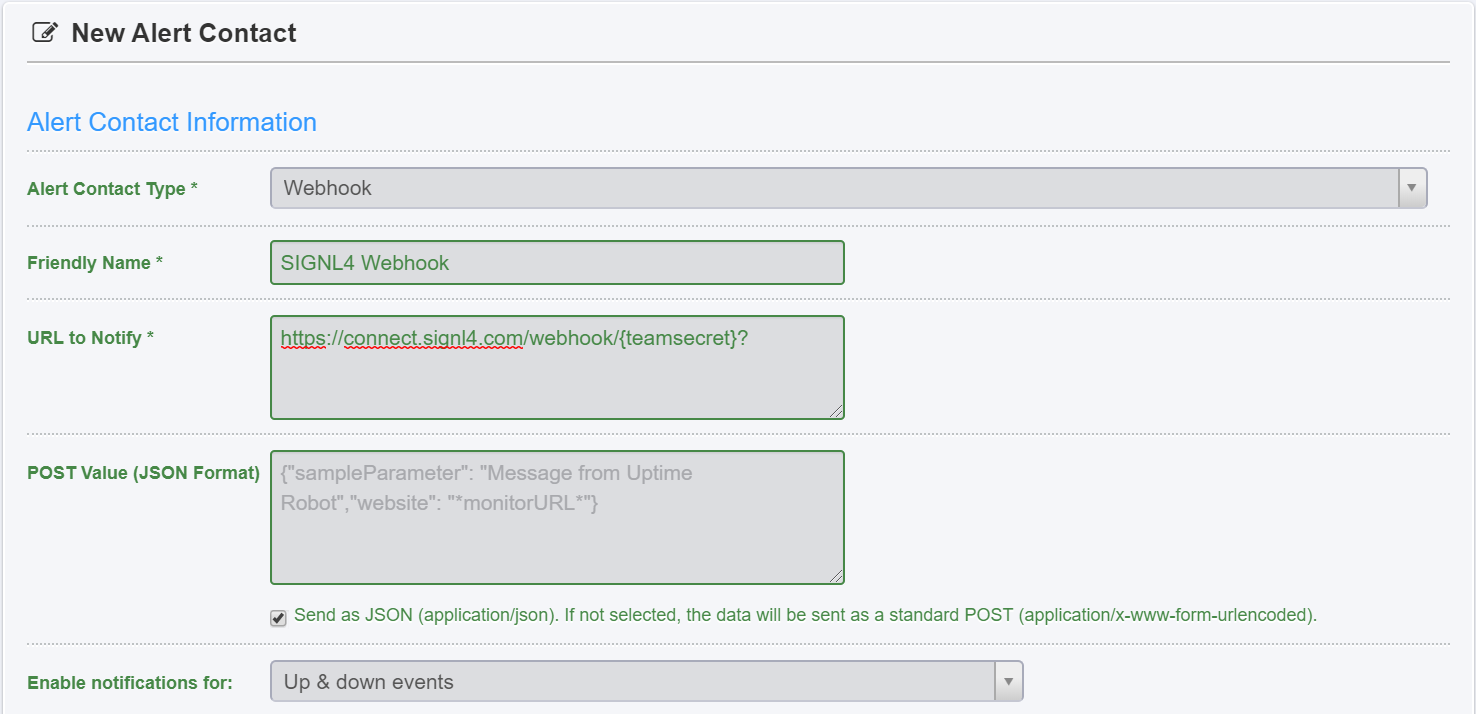
Task: Focus the Friendly Name input field
Action: pos(557,263)
